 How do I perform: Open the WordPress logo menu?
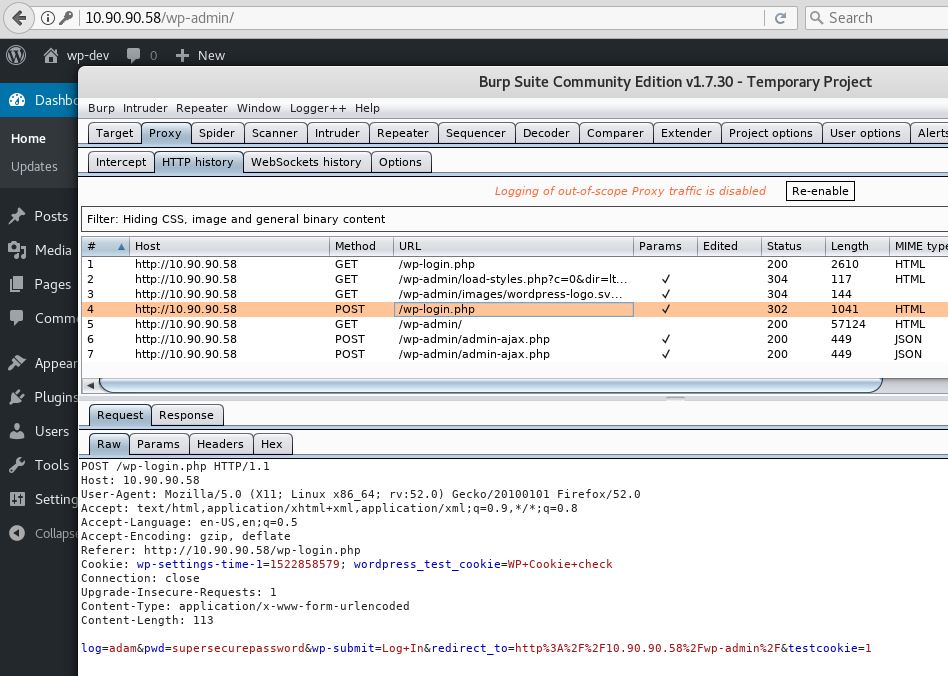point(16,55)
